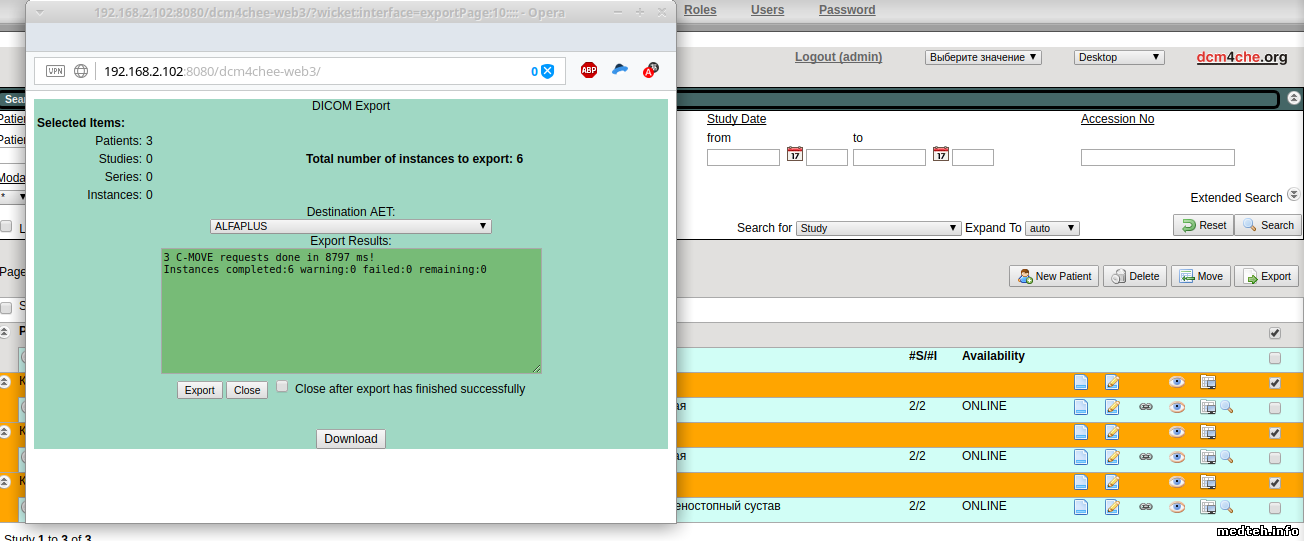Open the Study Date from calendar picker

tap(795, 155)
